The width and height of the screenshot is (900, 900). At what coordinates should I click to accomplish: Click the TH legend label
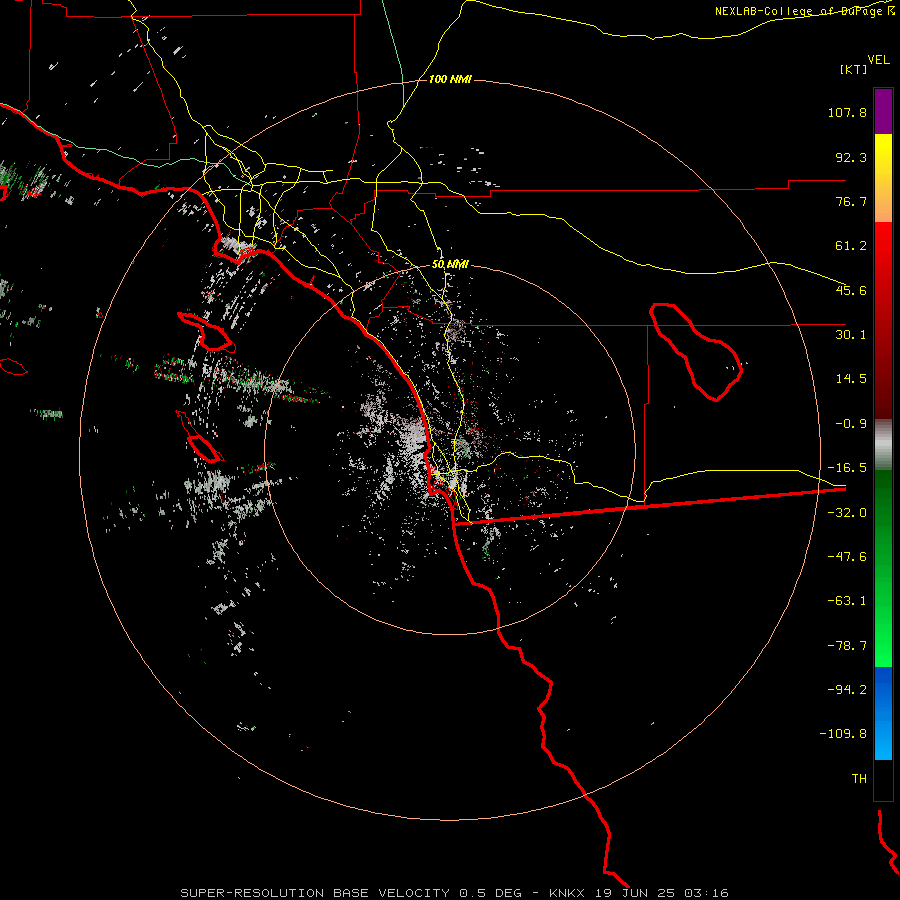coord(859,779)
